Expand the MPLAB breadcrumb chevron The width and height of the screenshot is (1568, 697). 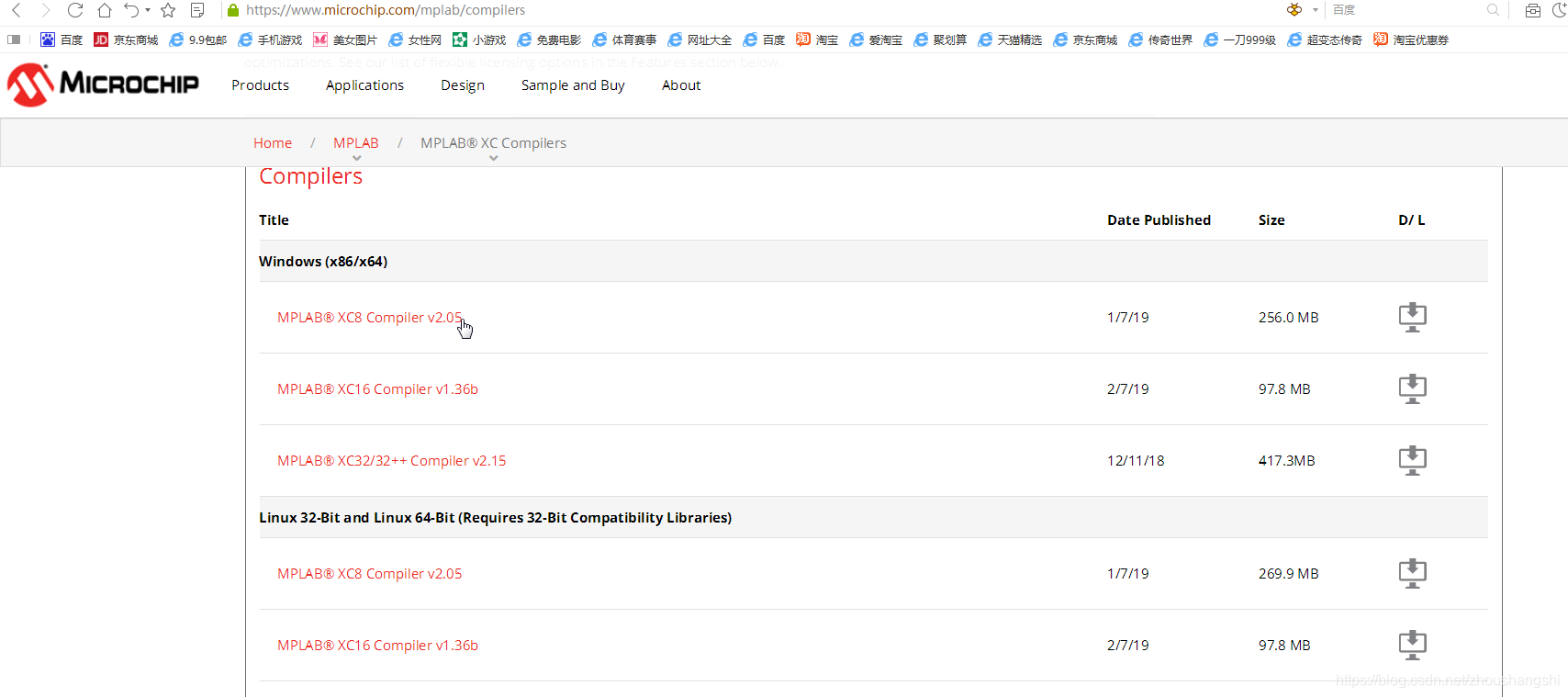click(x=357, y=158)
